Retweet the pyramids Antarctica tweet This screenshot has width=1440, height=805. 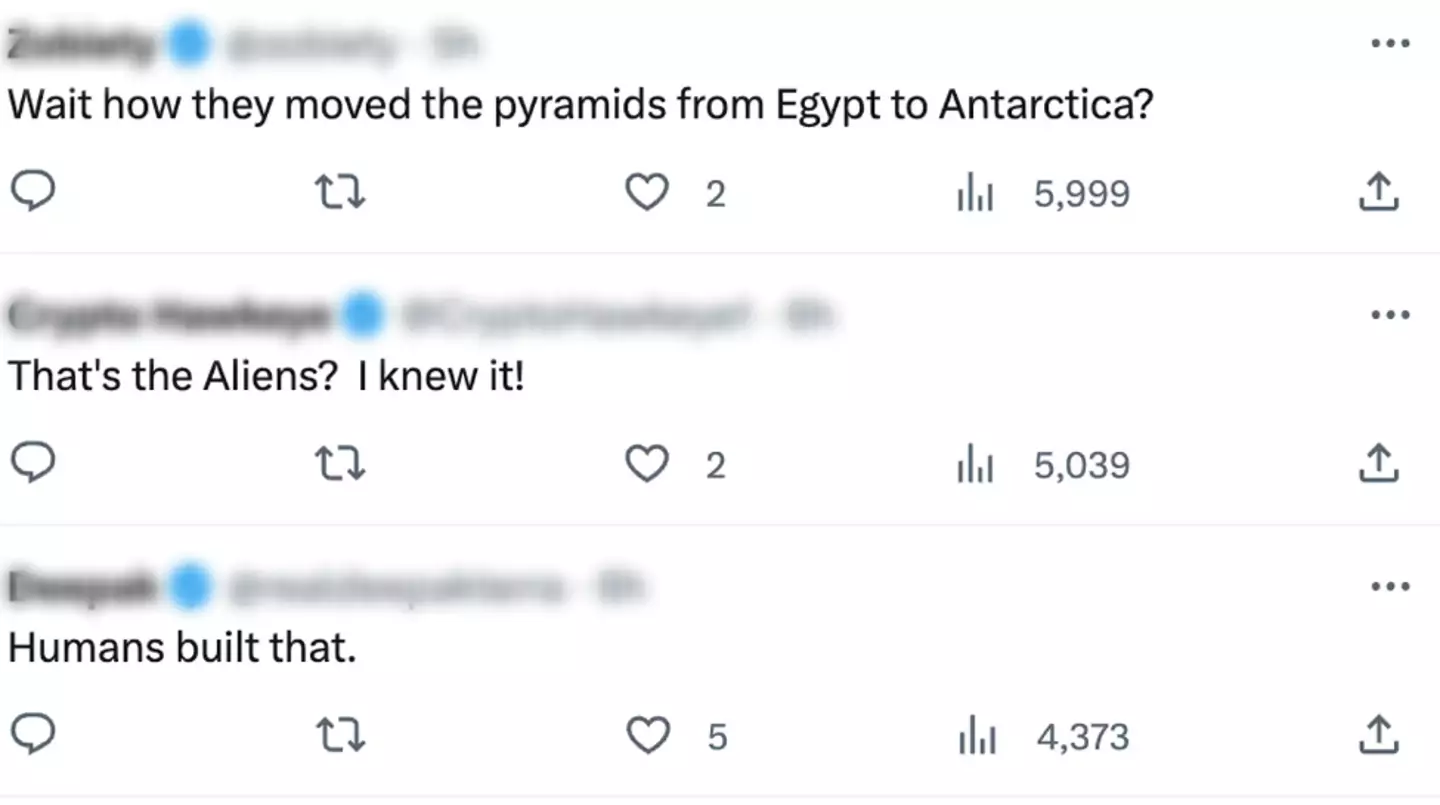click(x=340, y=193)
